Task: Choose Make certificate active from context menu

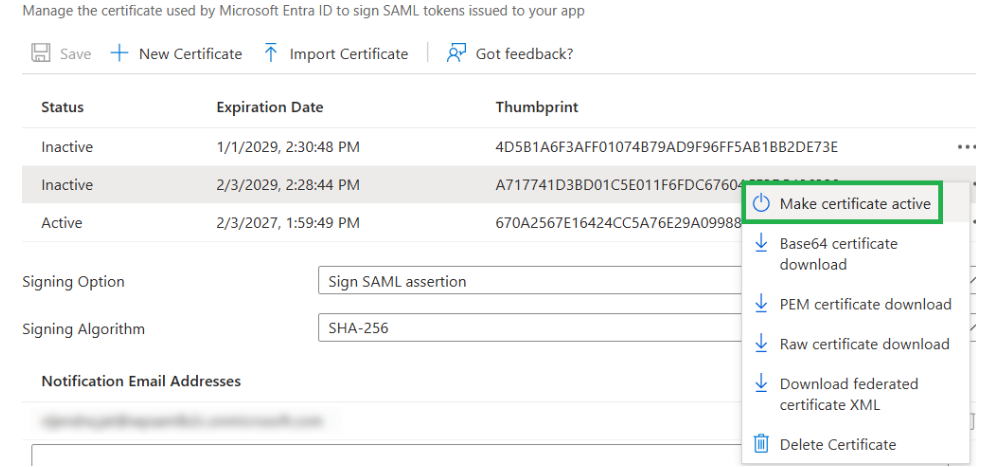Action: tap(855, 204)
